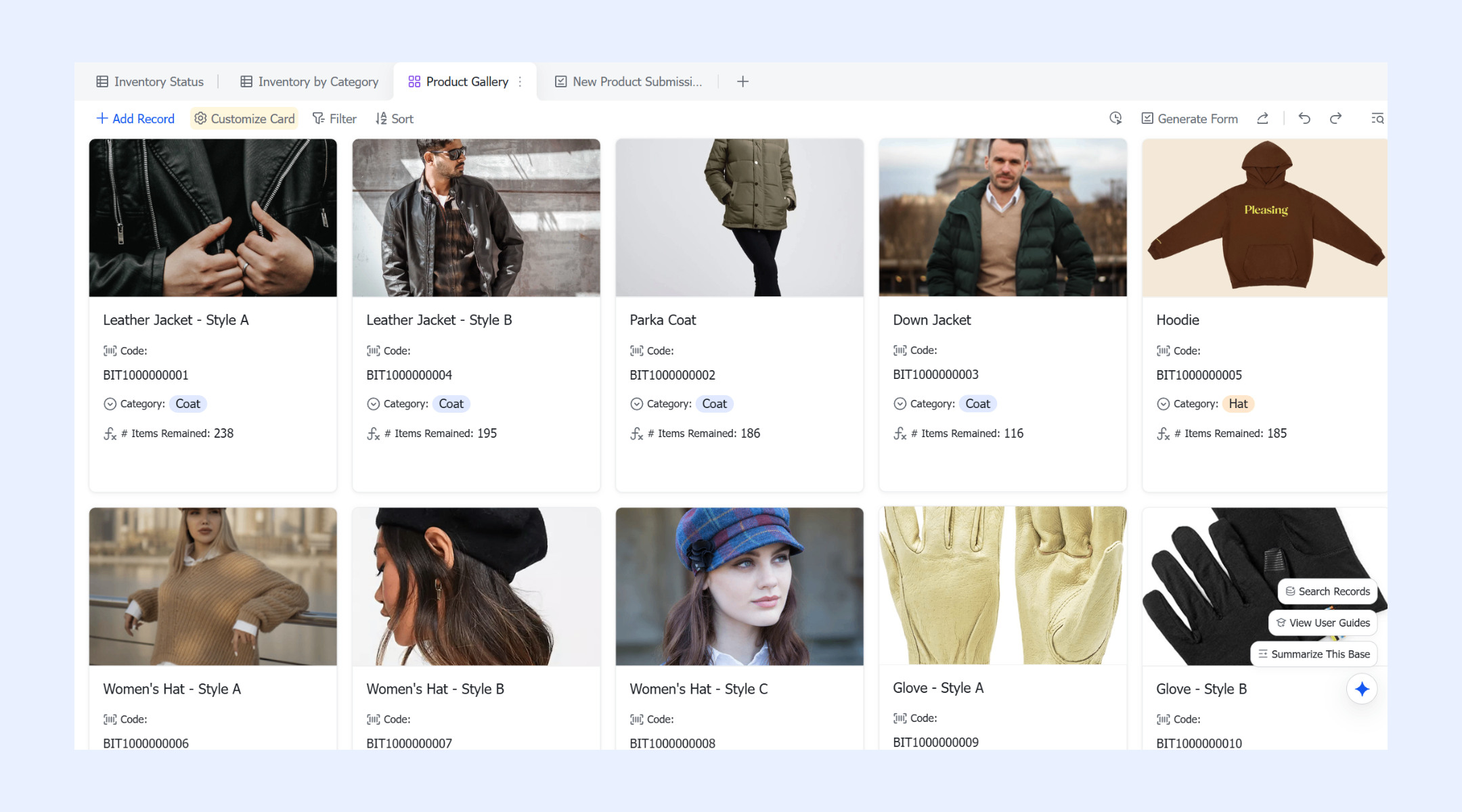Click Add Record button

[135, 118]
